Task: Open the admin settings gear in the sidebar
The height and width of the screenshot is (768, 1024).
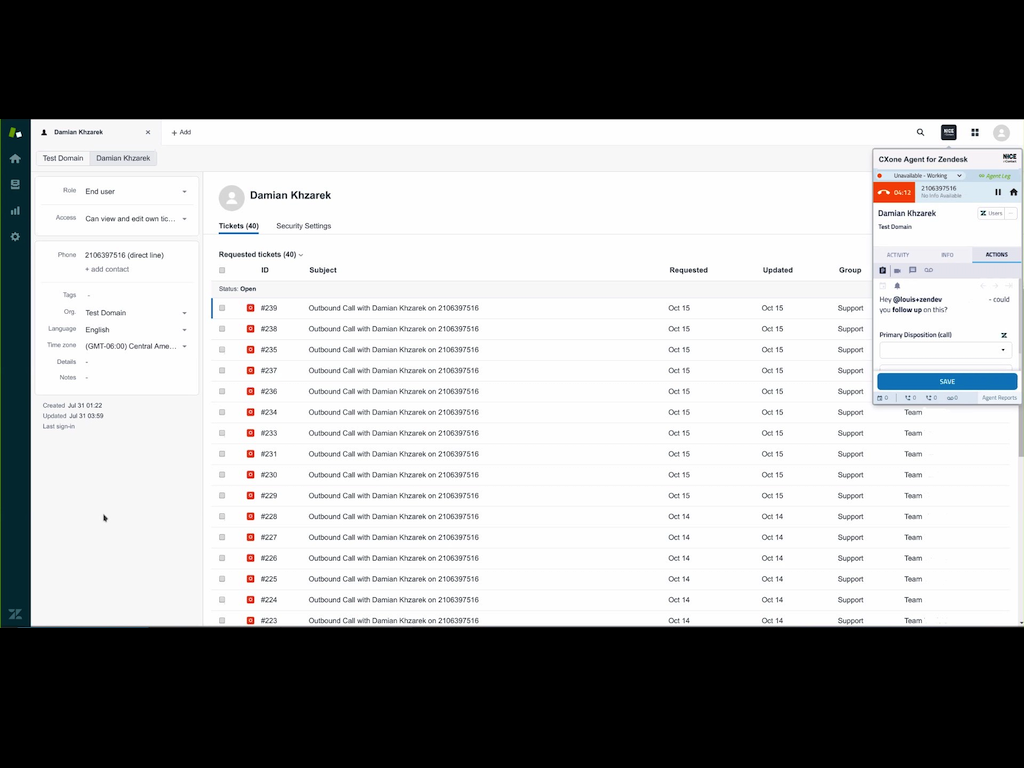Action: click(x=15, y=237)
